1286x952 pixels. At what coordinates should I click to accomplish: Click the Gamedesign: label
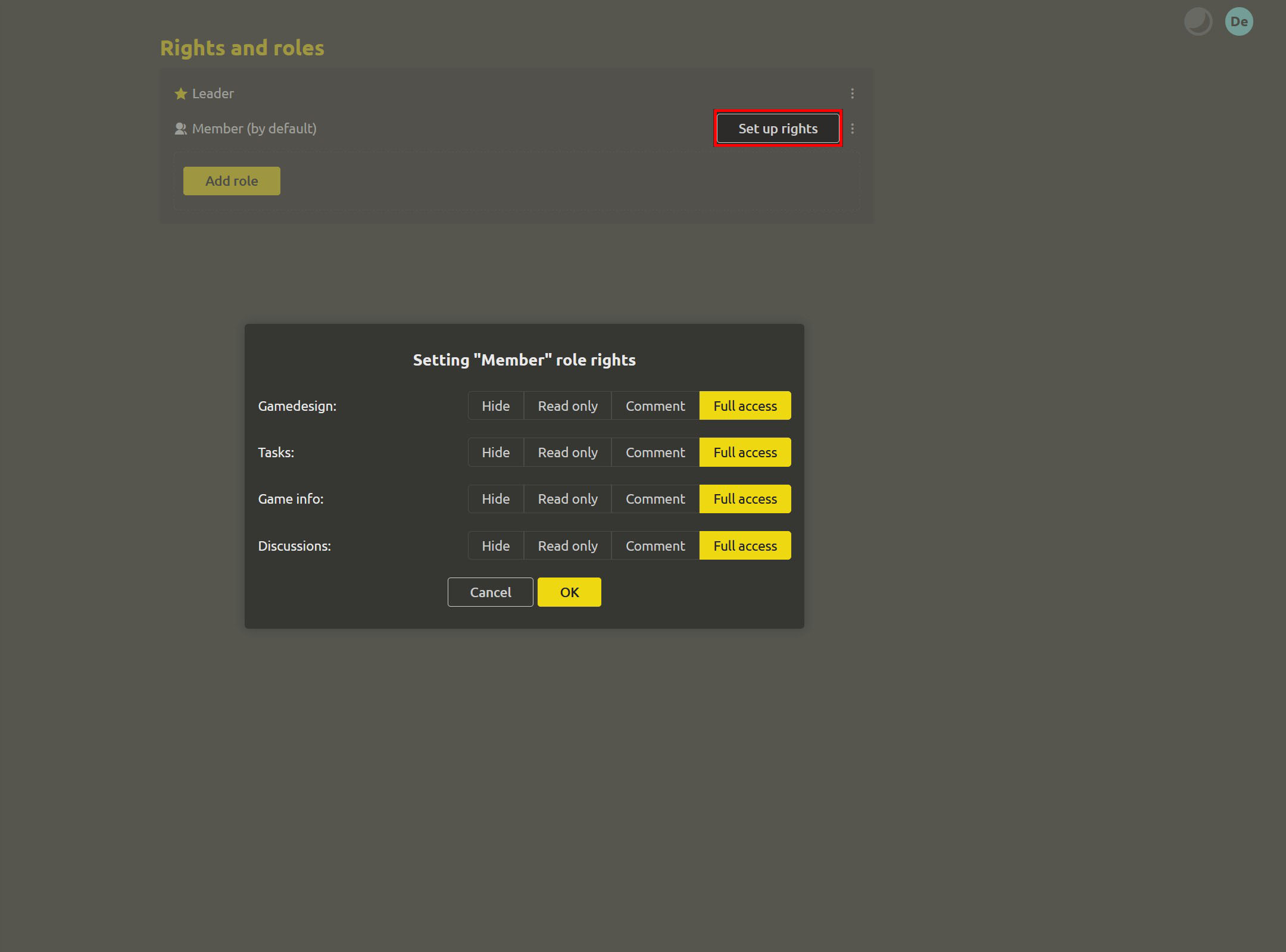pyautogui.click(x=297, y=406)
